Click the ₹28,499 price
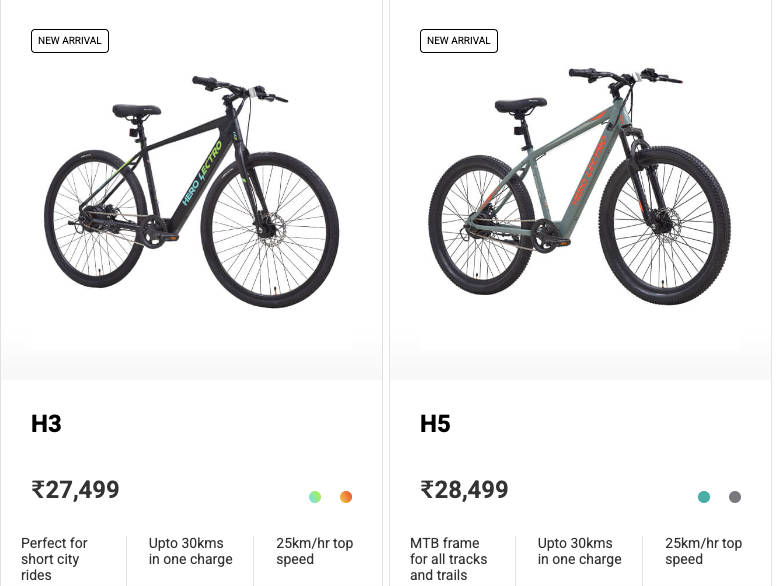This screenshot has width=777, height=586. (464, 490)
